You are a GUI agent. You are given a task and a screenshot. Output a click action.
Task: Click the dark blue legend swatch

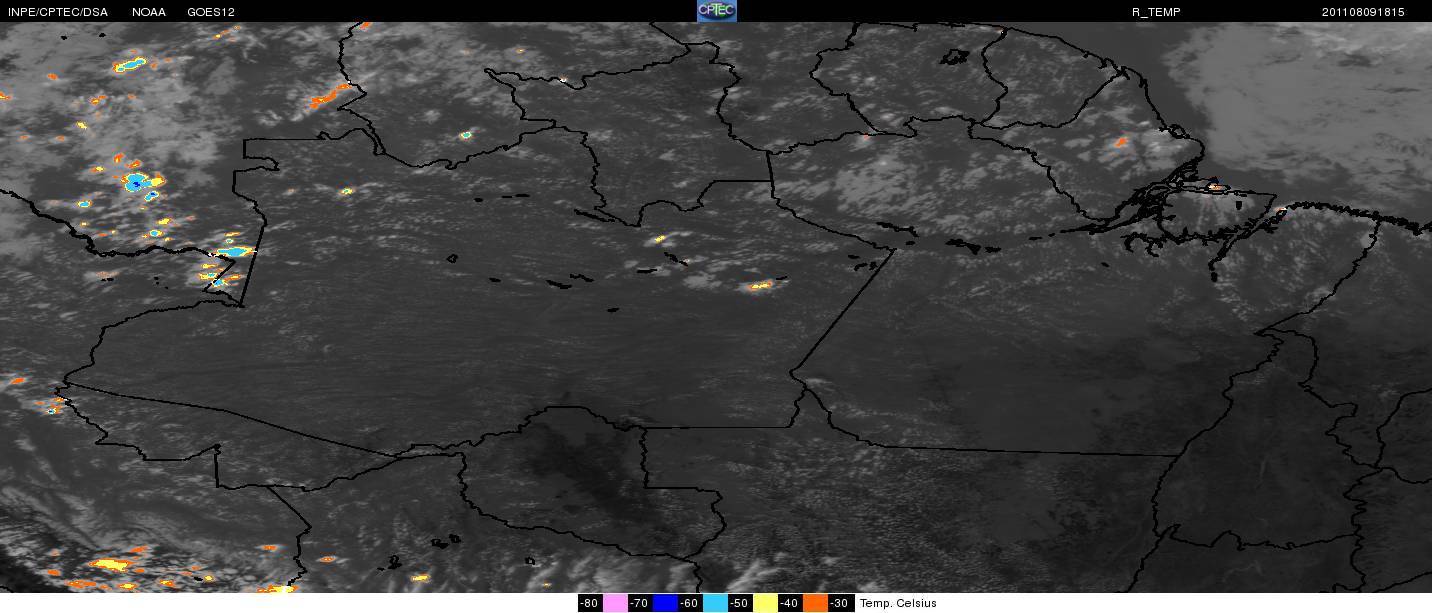[665, 603]
